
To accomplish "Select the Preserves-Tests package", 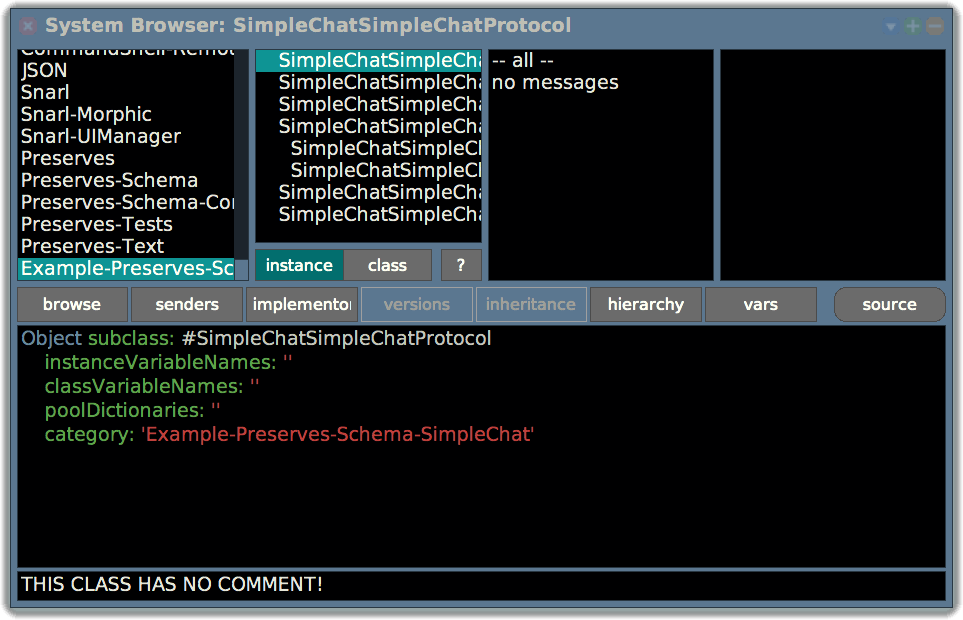I will (96, 224).
